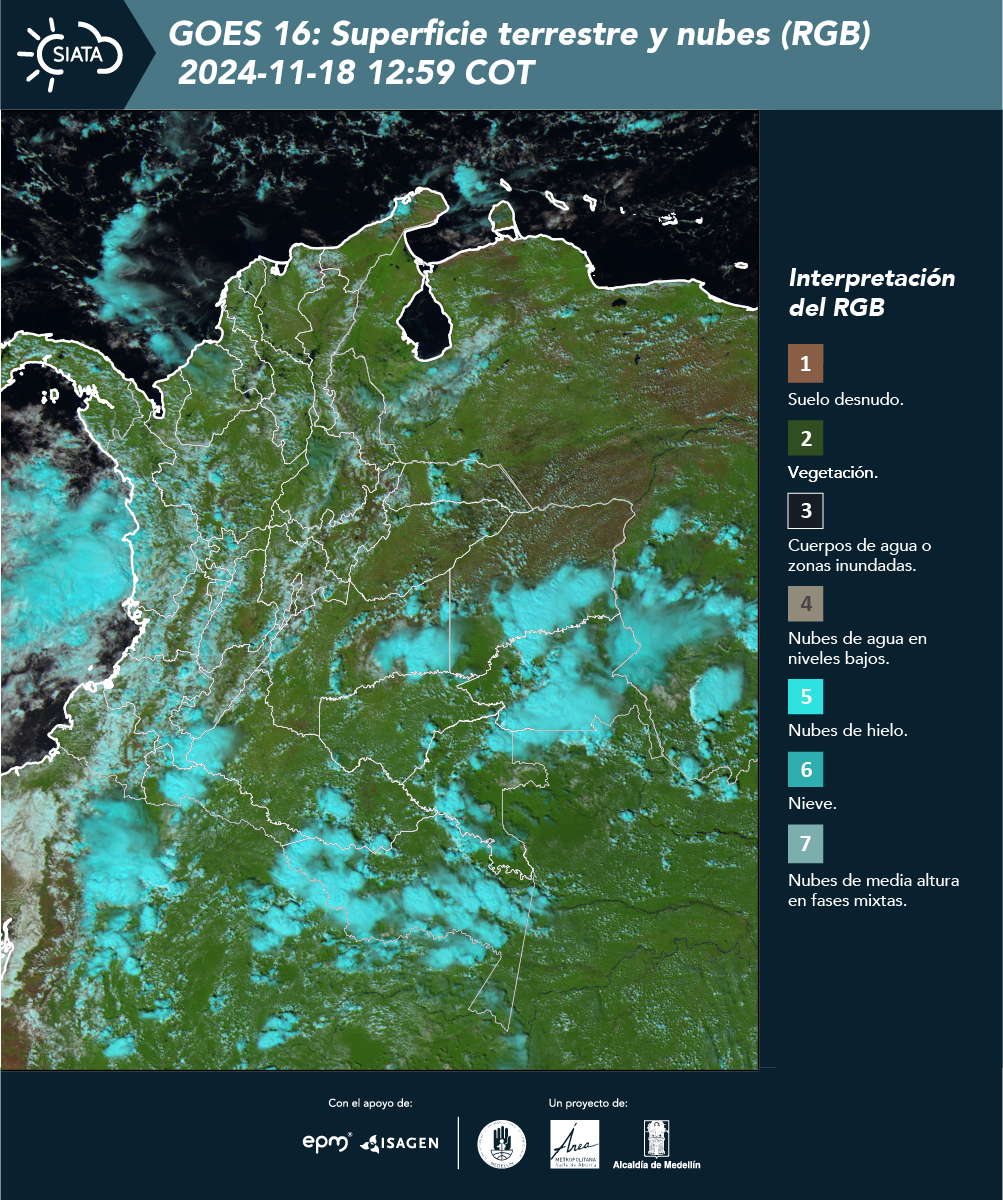Select the grey-brown swatch numbered 4

coord(805,604)
